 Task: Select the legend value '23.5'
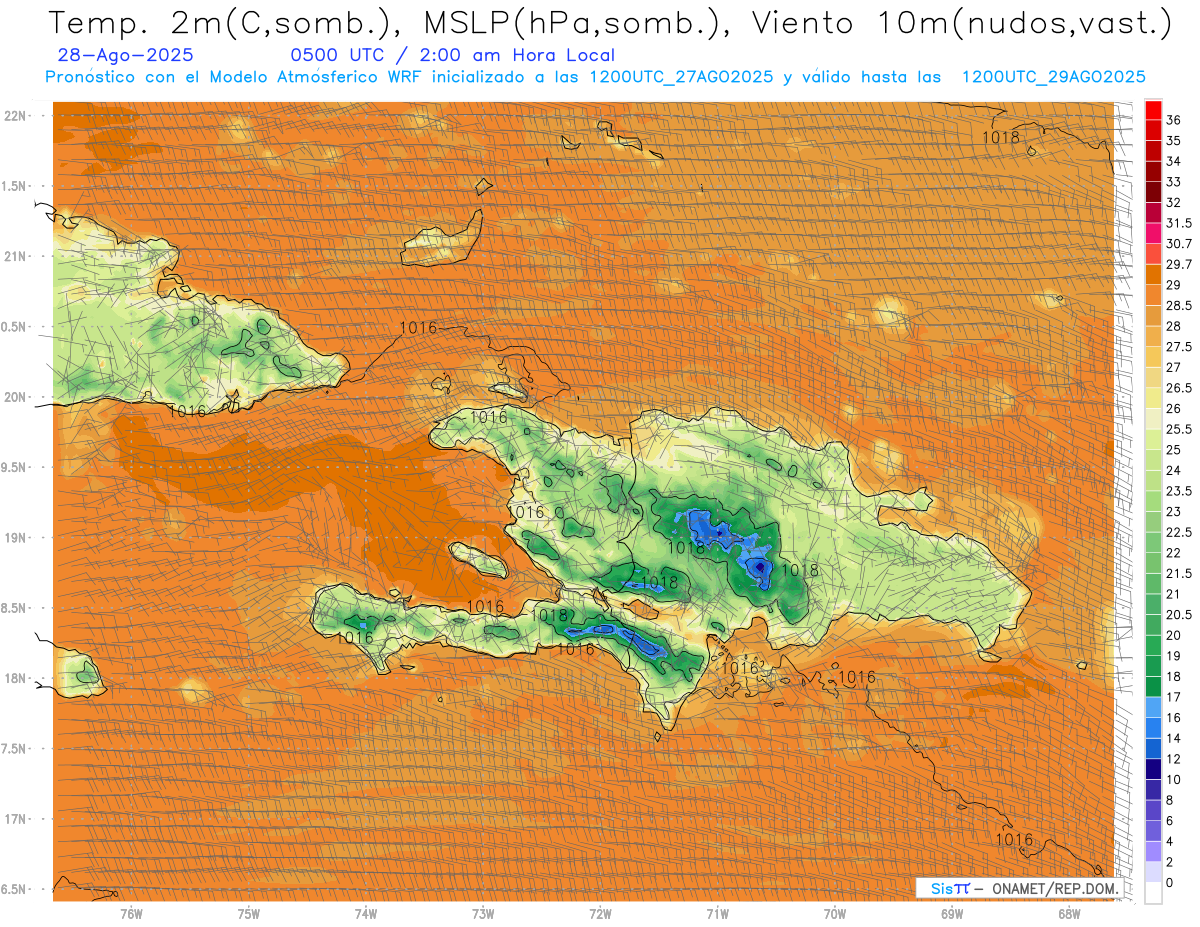1179,491
